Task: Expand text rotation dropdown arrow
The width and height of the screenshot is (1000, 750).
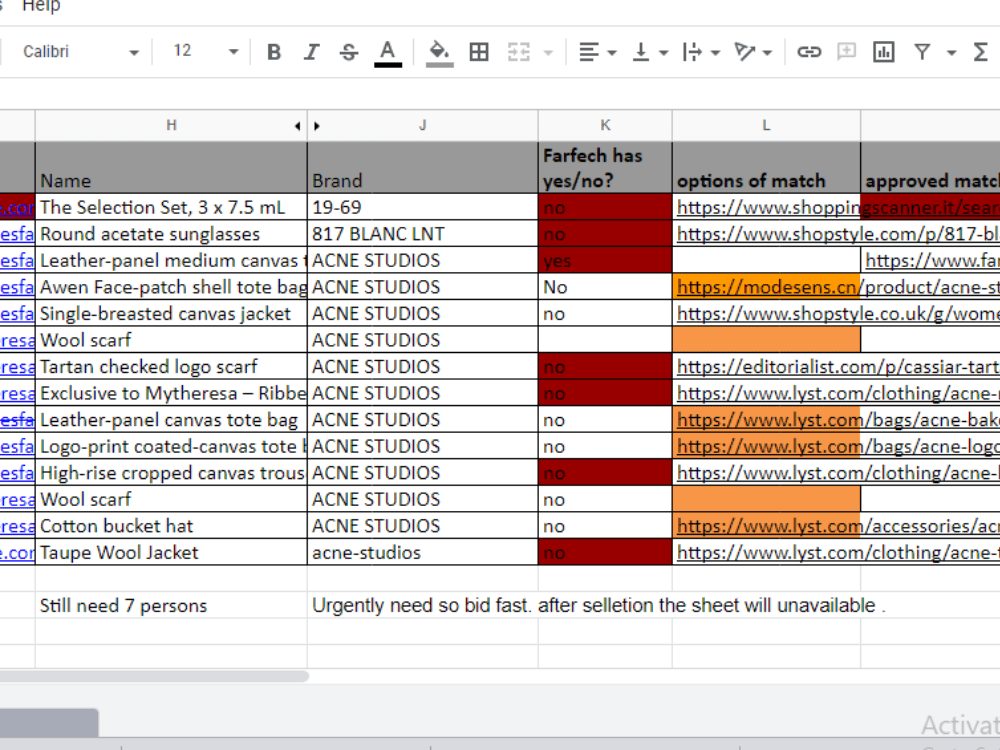Action: [x=767, y=52]
